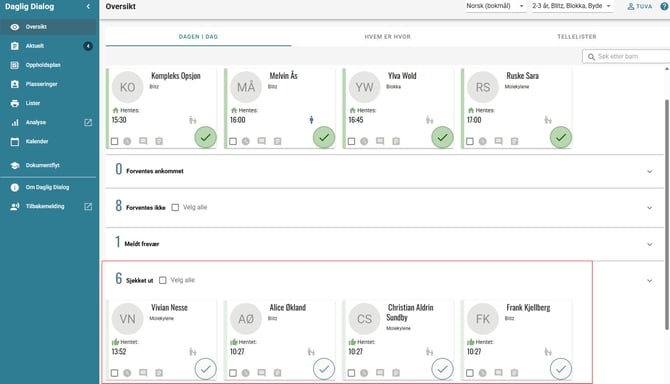Screen dimensions: 670x384
Task: Select checkbox on Kompleks Opsjon card
Action: [x=115, y=141]
